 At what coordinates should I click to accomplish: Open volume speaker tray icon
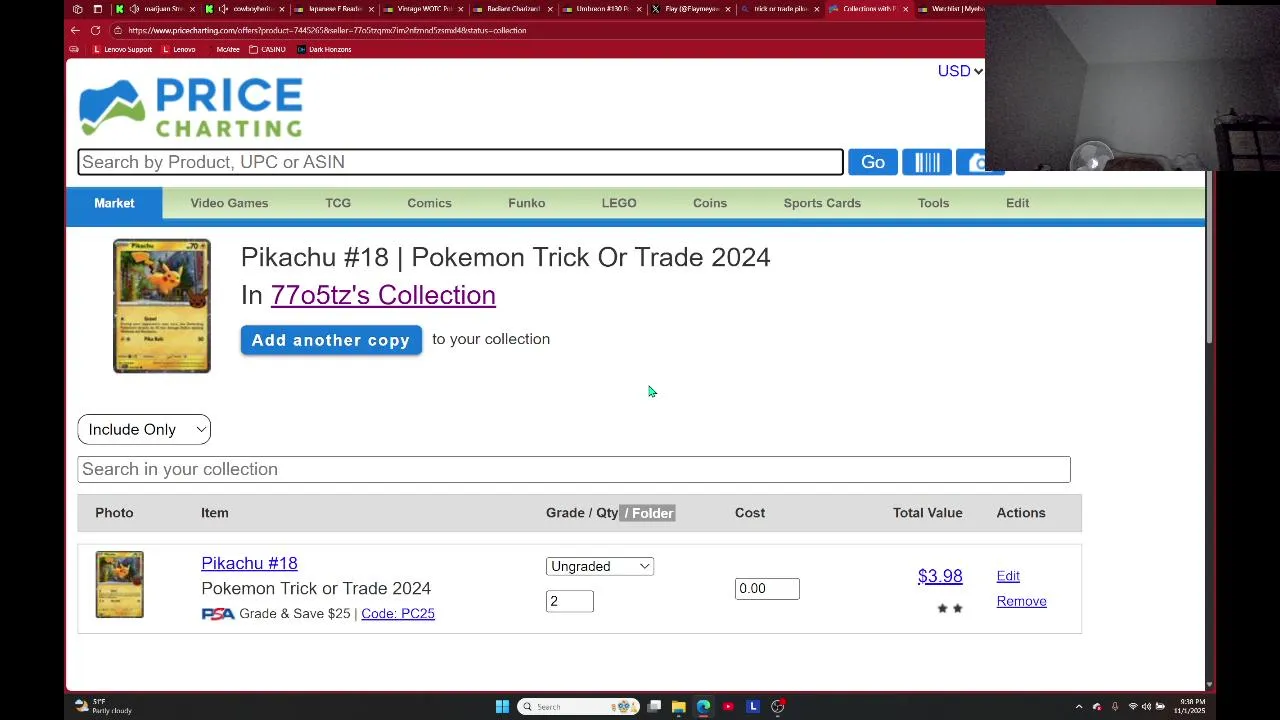1146,707
